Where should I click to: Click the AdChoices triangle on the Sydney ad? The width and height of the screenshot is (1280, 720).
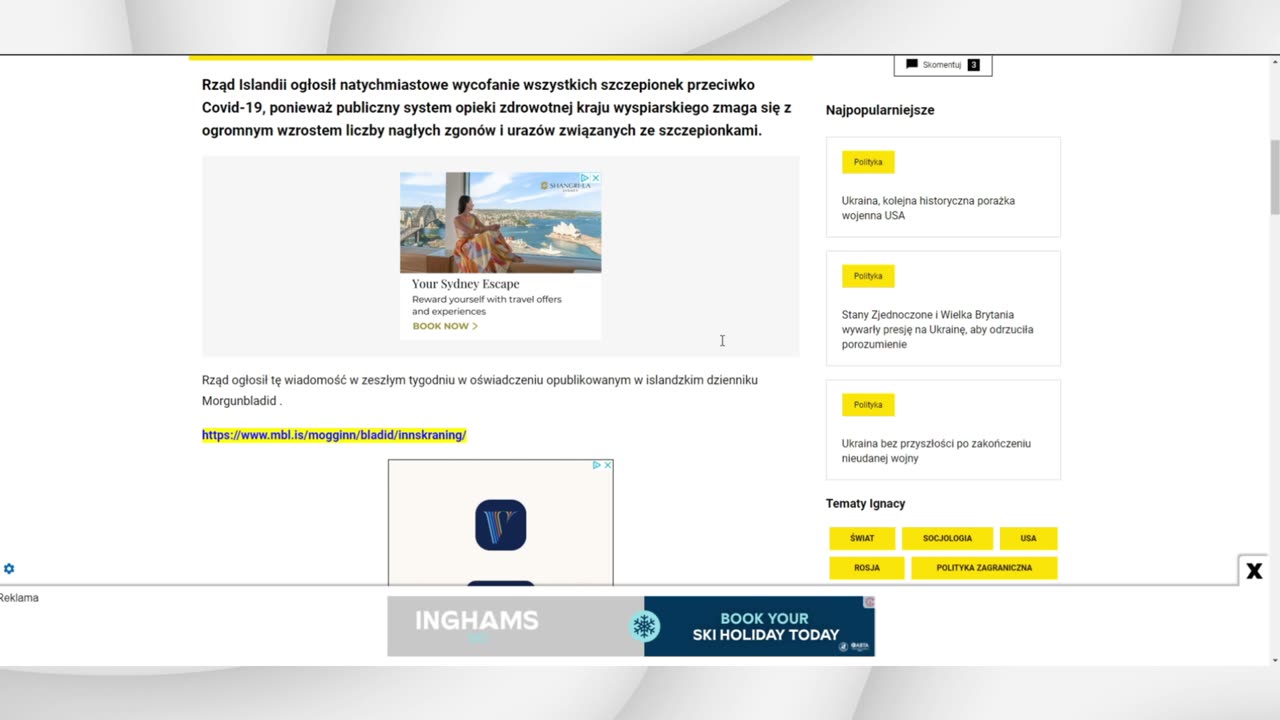click(585, 178)
